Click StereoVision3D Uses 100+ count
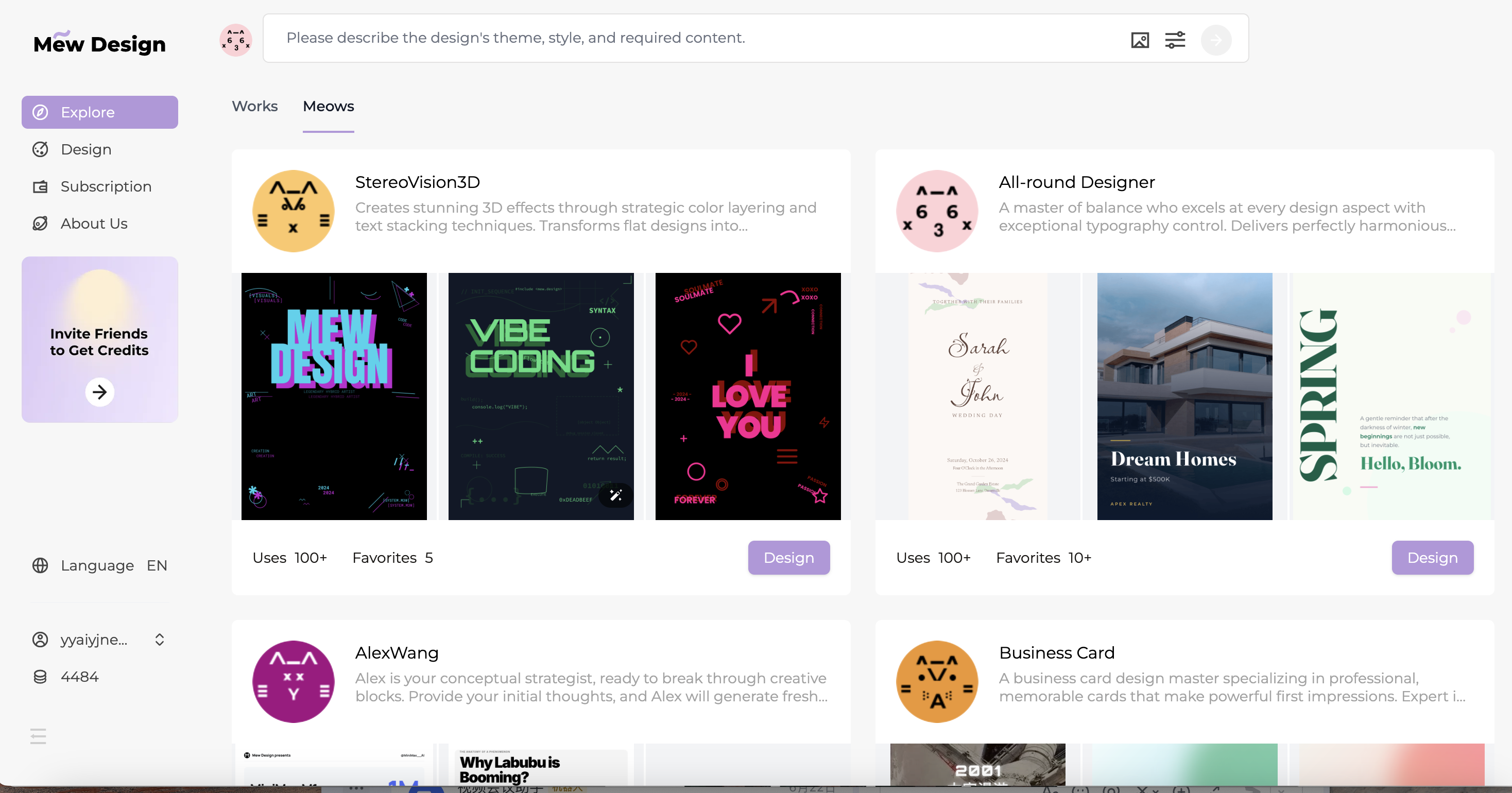The width and height of the screenshot is (1512, 793). 290,558
